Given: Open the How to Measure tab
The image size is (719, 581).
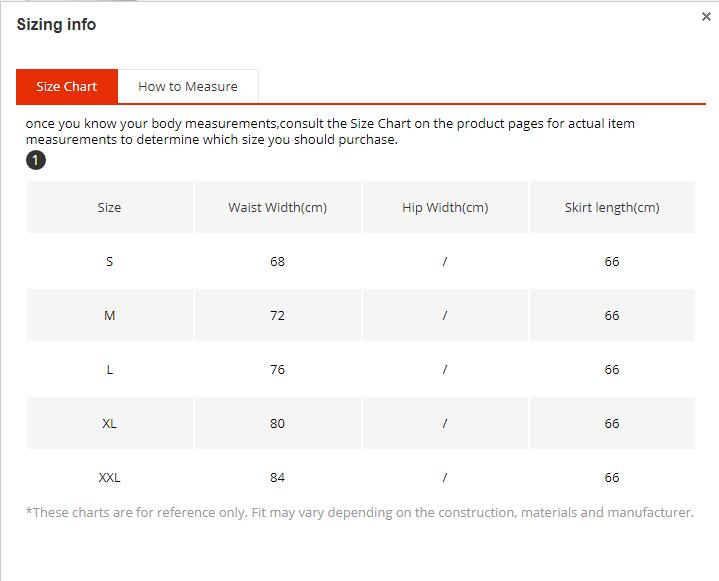Looking at the screenshot, I should 188,87.
